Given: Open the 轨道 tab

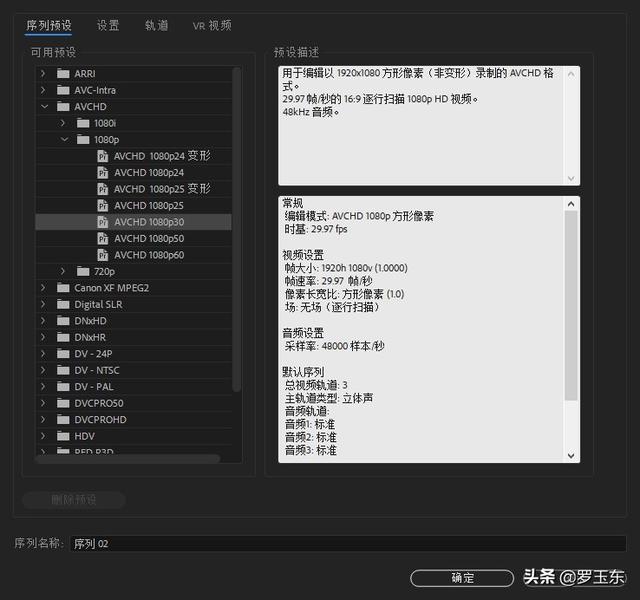Looking at the screenshot, I should tap(157, 25).
